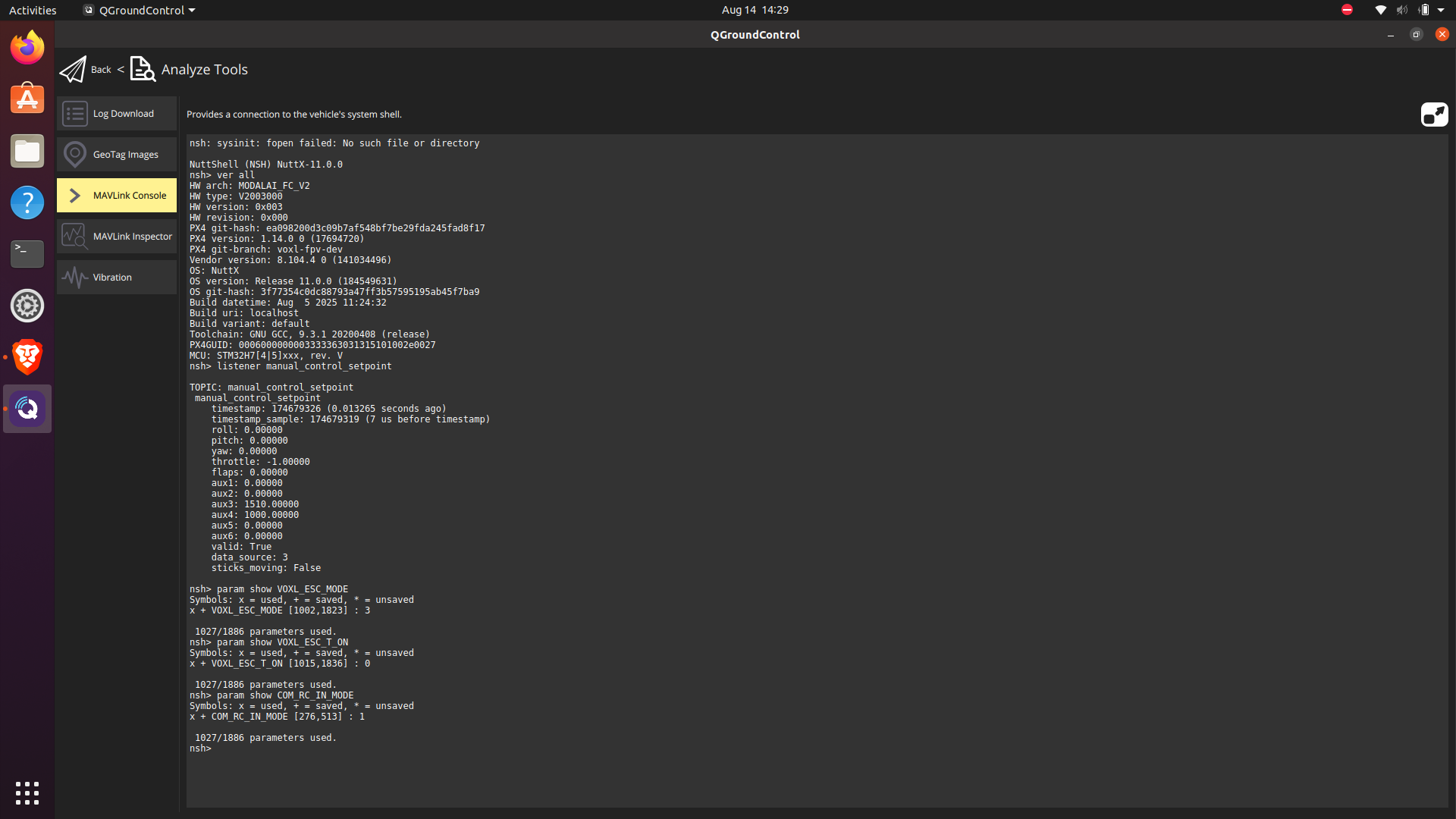Screen dimensions: 1456x819
Task: Click 'sticks_moving: False' line
Action: pyautogui.click(x=265, y=568)
